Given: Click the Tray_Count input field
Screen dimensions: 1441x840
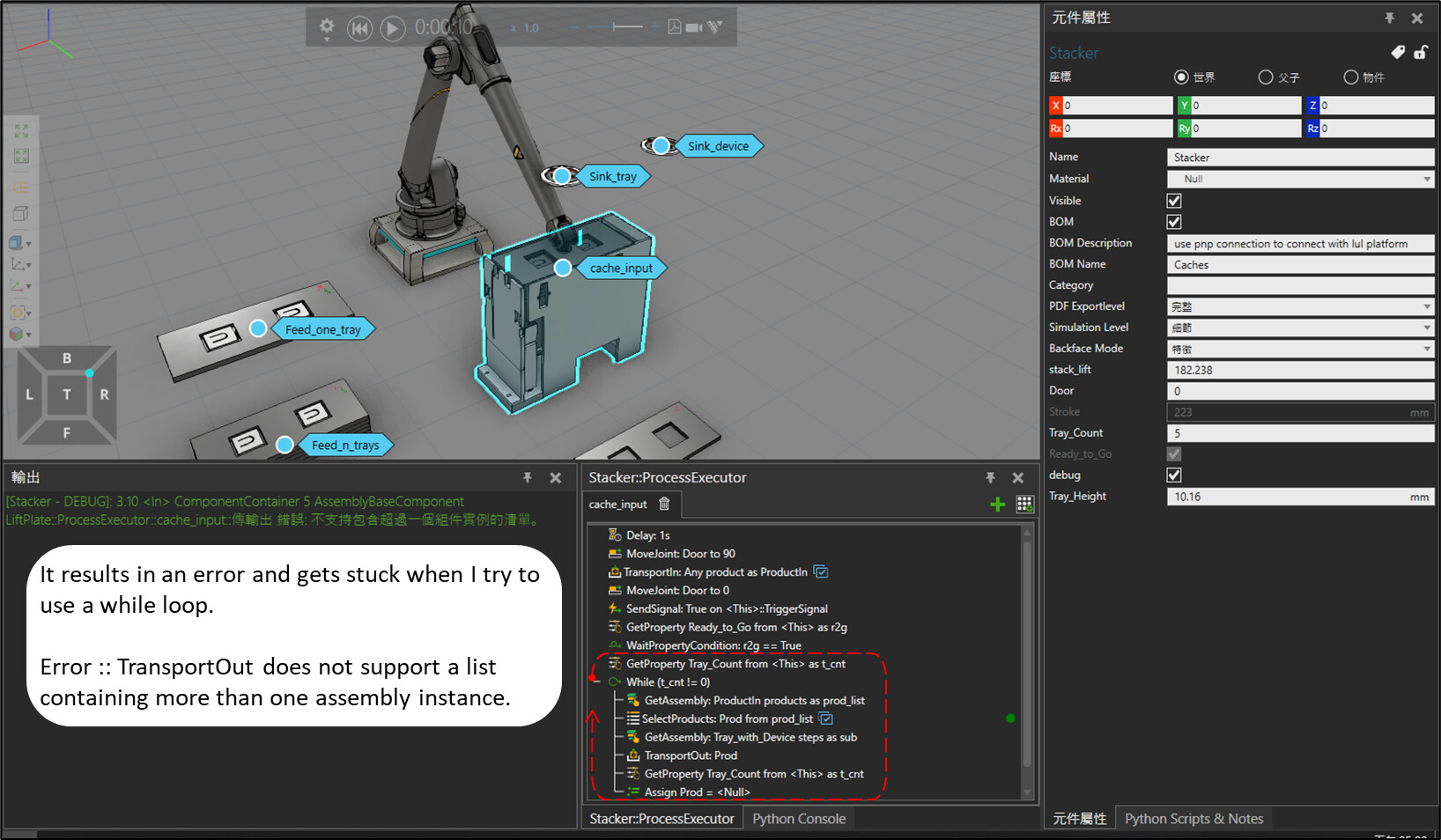Looking at the screenshot, I should 1300,433.
